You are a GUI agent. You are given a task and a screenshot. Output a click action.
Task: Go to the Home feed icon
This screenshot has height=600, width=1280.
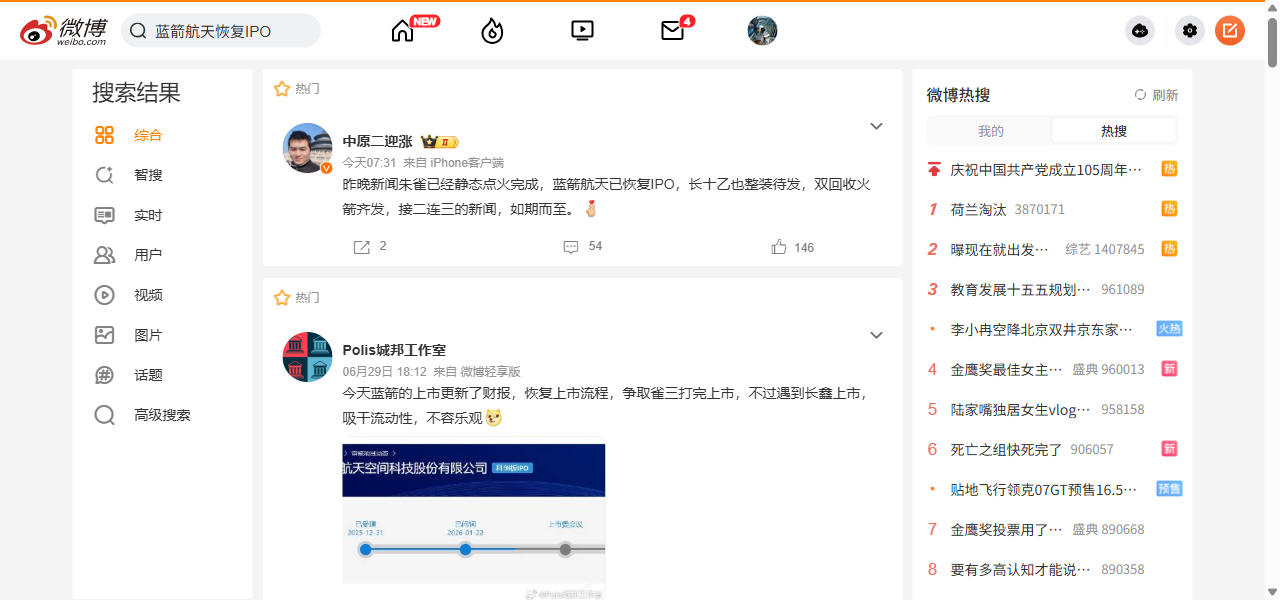tap(403, 31)
